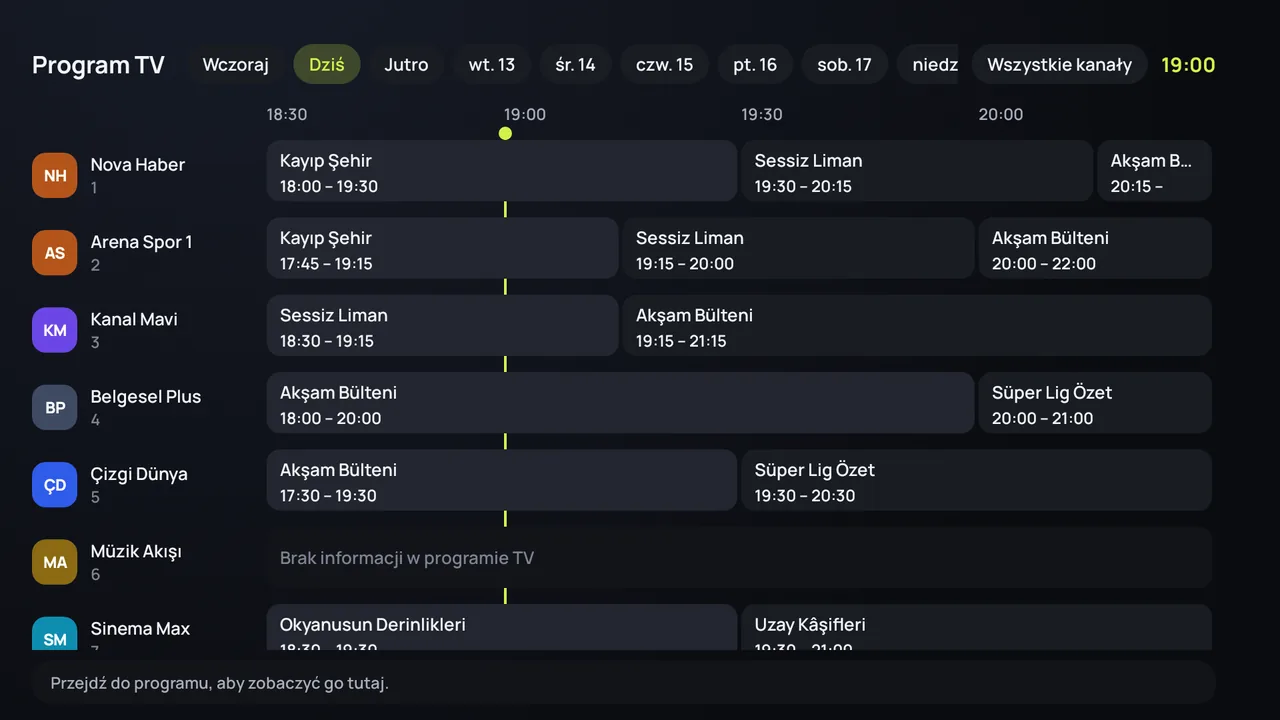The height and width of the screenshot is (720, 1280).
Task: Click the Brak informacji w programie TV row
Action: pyautogui.click(x=739, y=558)
